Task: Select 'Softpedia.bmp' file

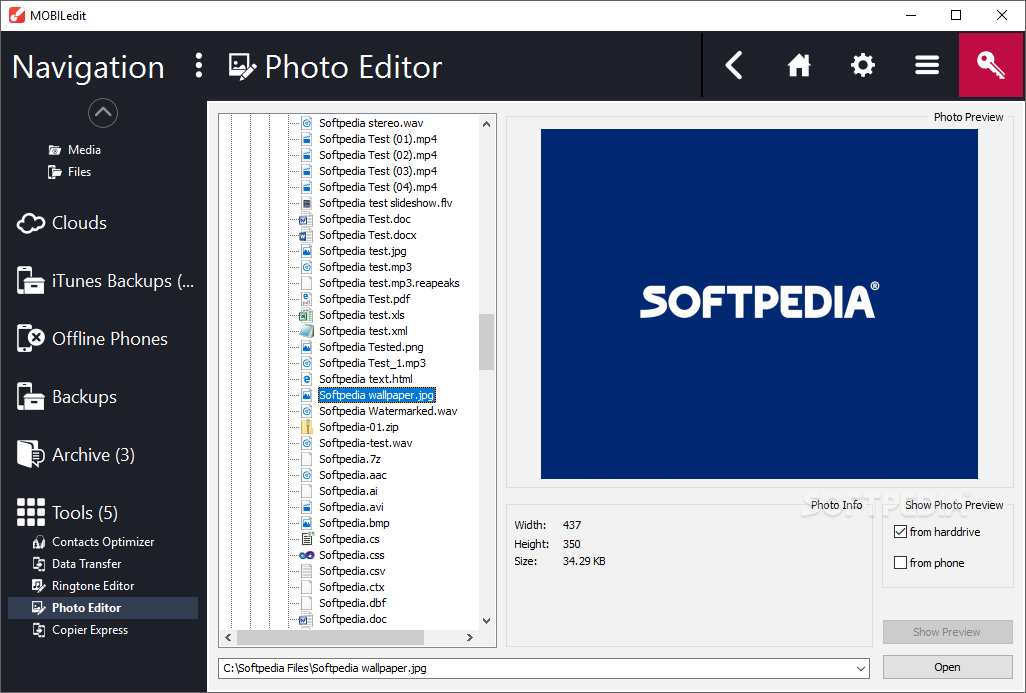Action: point(354,524)
